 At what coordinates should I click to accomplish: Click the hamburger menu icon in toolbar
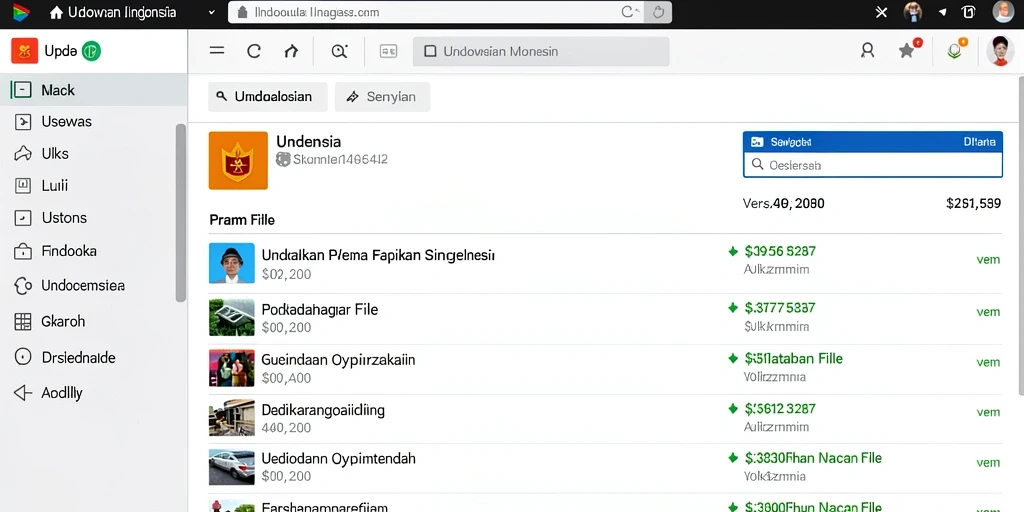217,51
